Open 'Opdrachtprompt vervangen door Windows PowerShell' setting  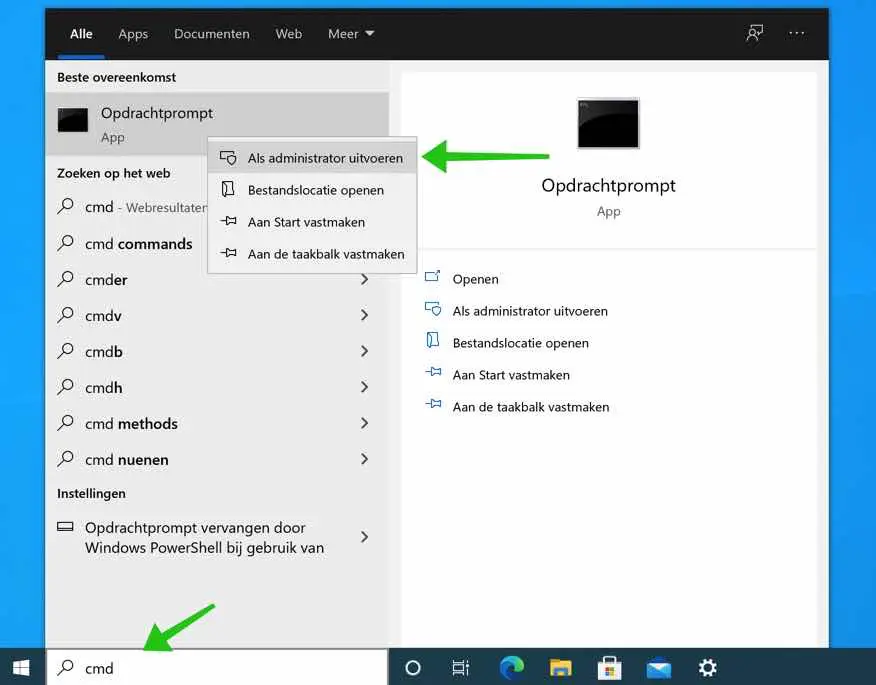[x=204, y=537]
